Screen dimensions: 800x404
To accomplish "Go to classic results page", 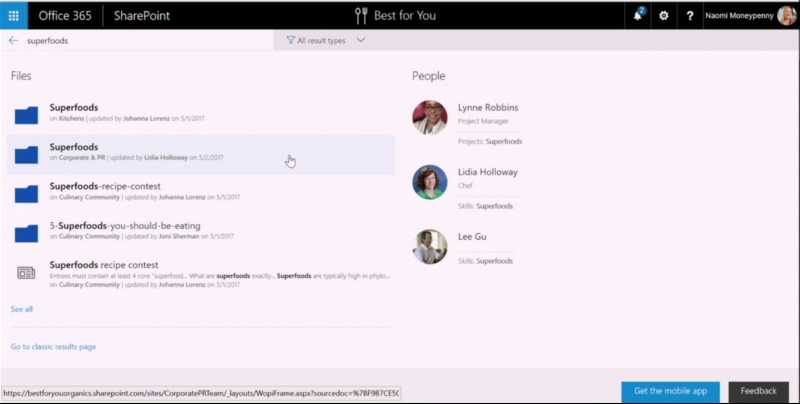I will [x=54, y=346].
